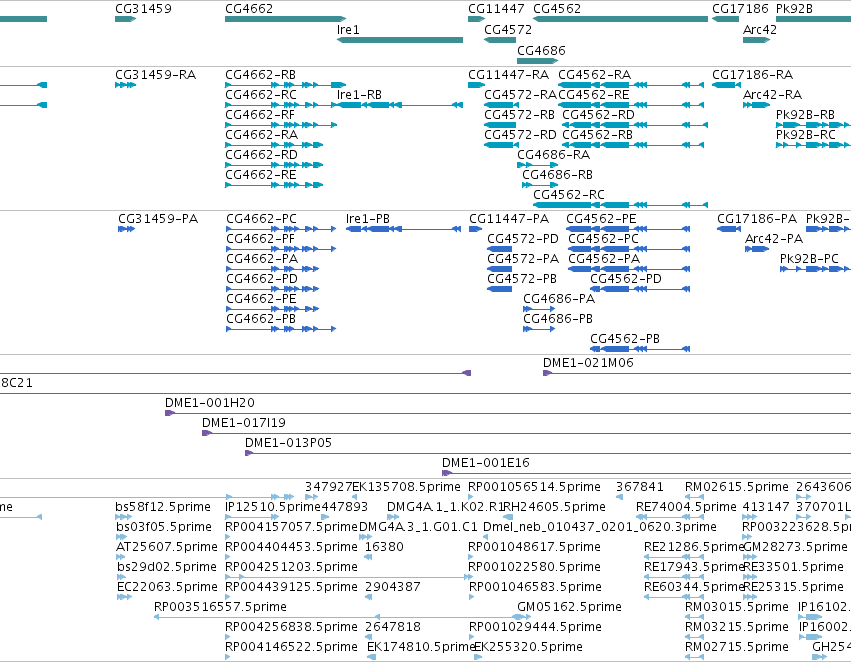851x662 pixels.
Task: Select the Pk92B gene label
Action: pos(794,9)
